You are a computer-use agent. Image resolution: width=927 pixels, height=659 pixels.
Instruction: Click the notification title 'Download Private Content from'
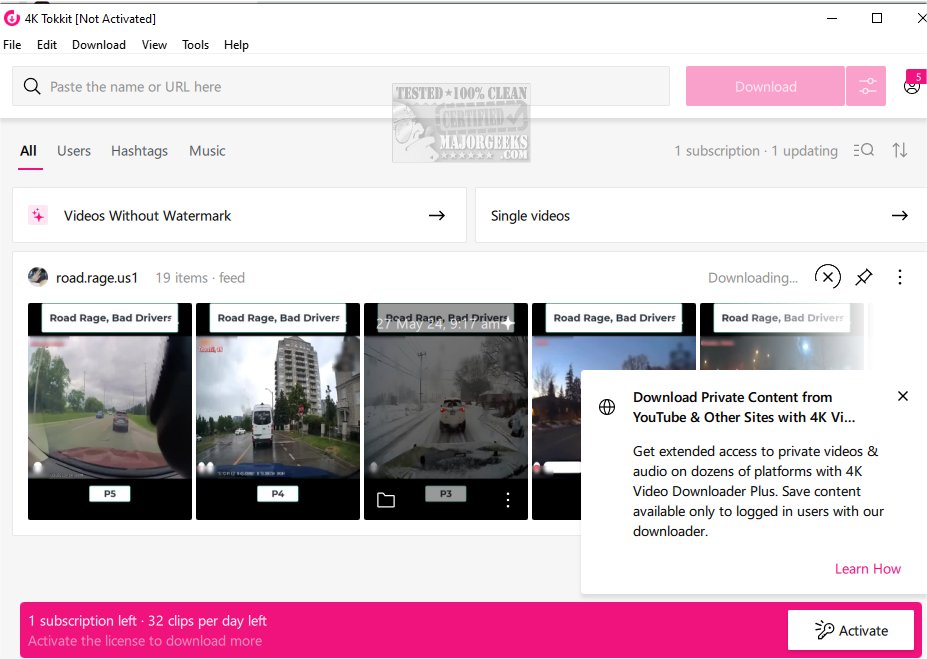click(x=732, y=397)
